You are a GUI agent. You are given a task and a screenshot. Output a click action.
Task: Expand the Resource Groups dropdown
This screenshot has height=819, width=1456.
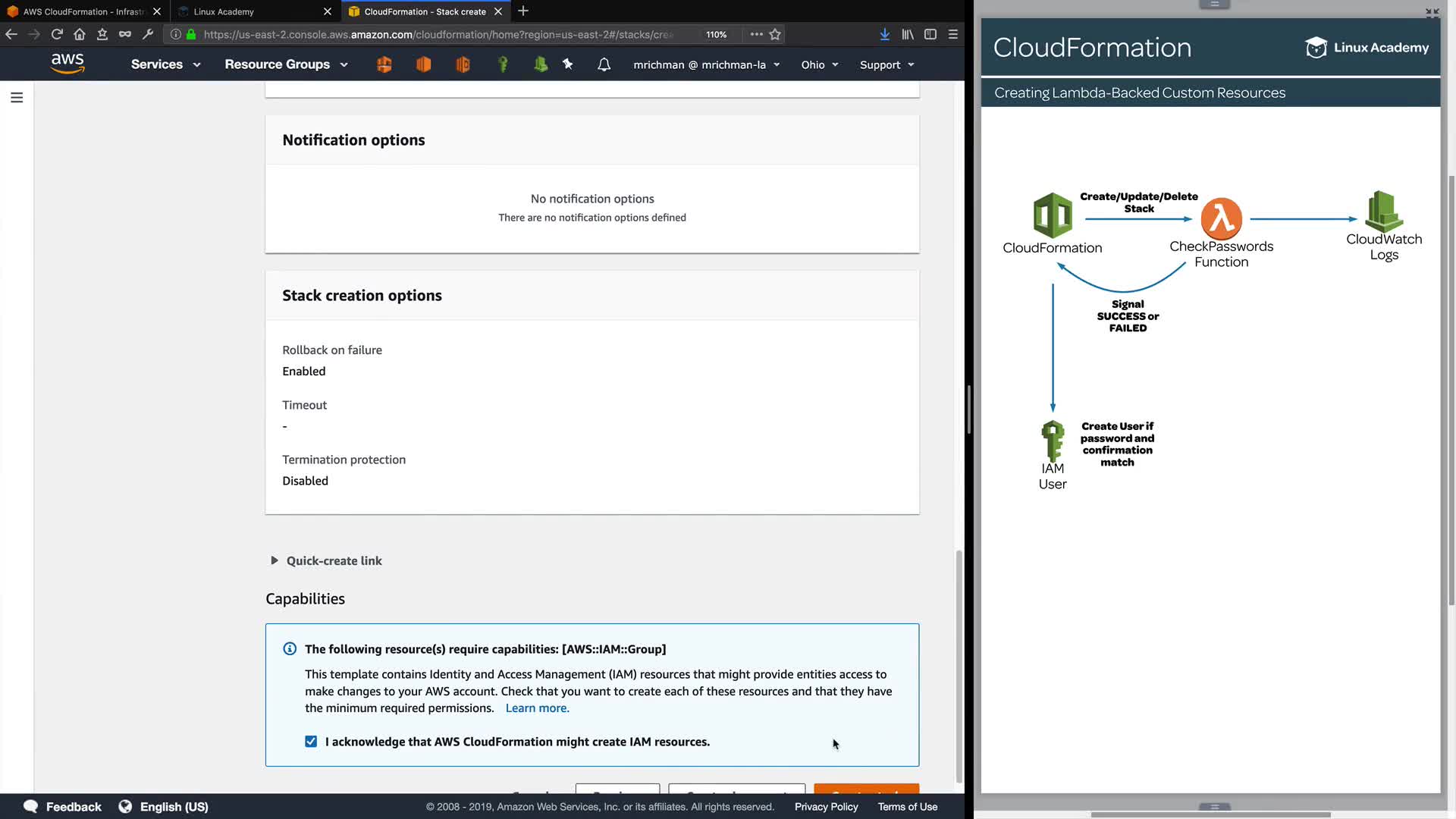pyautogui.click(x=286, y=64)
